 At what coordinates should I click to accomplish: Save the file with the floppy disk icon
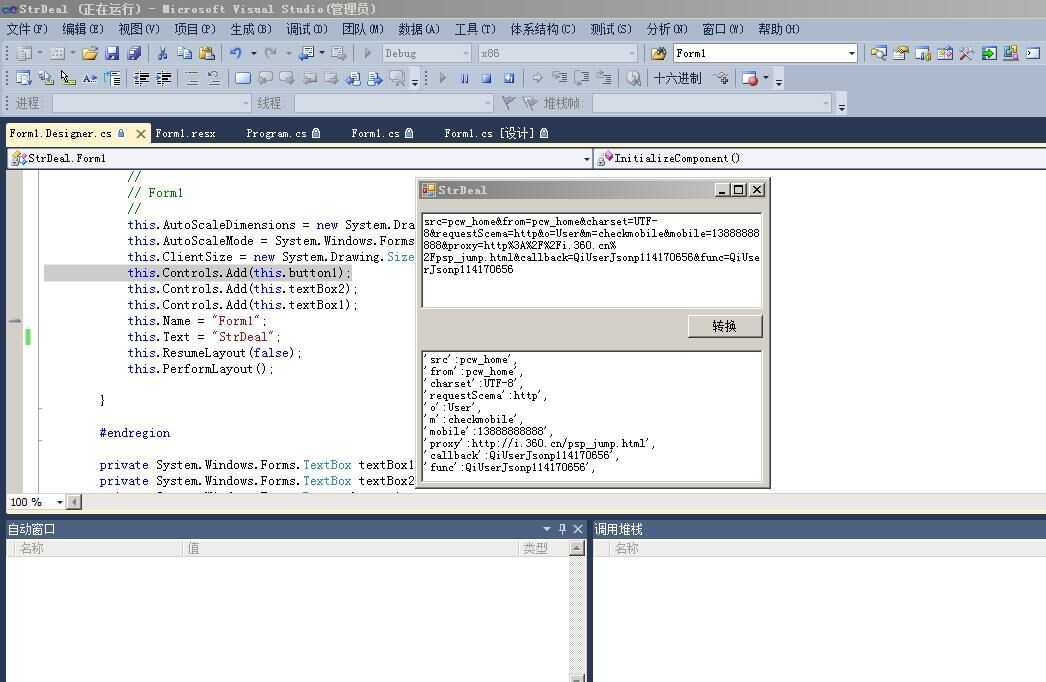coord(112,53)
